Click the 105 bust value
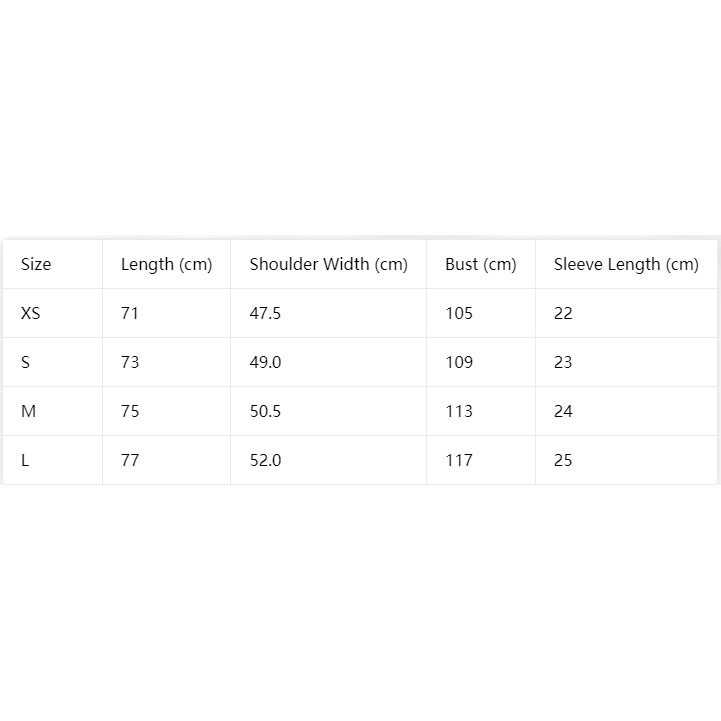 tap(459, 314)
